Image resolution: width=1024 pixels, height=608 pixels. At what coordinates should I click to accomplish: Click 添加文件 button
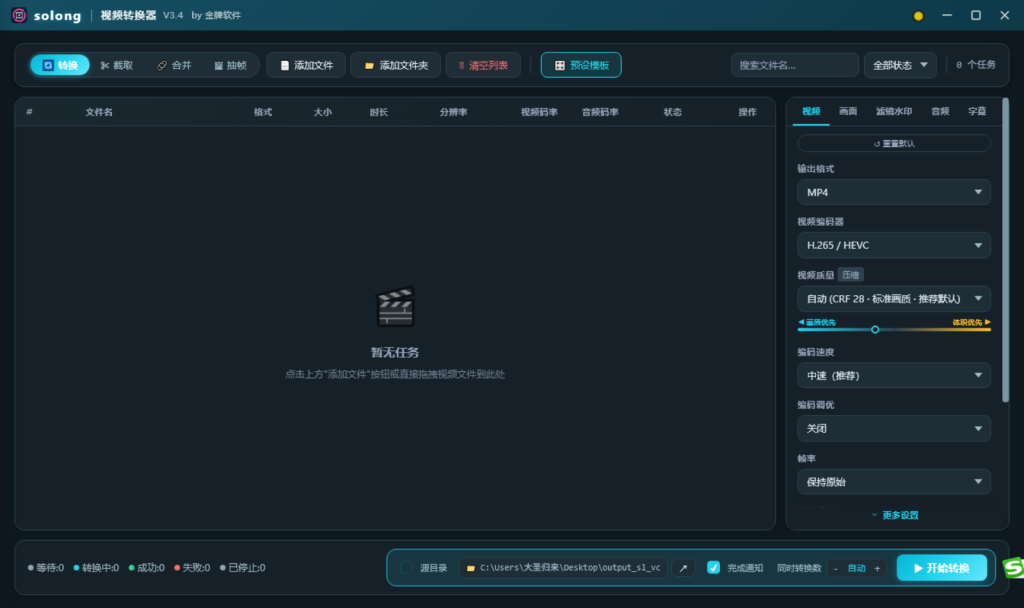coord(306,65)
